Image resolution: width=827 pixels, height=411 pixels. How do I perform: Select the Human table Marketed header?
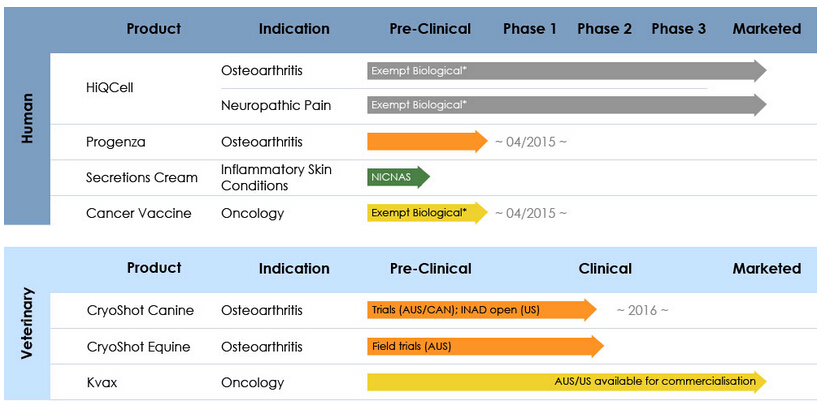766,29
